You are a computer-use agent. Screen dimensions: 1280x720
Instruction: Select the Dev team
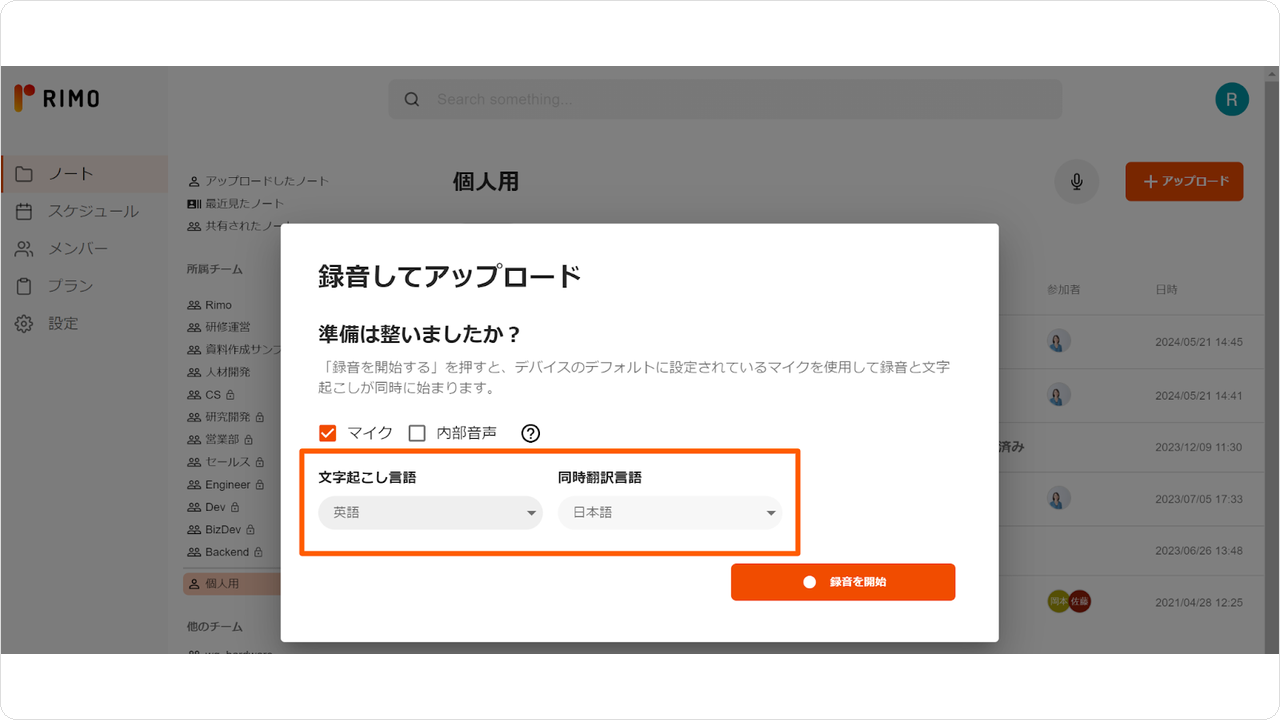pos(213,507)
